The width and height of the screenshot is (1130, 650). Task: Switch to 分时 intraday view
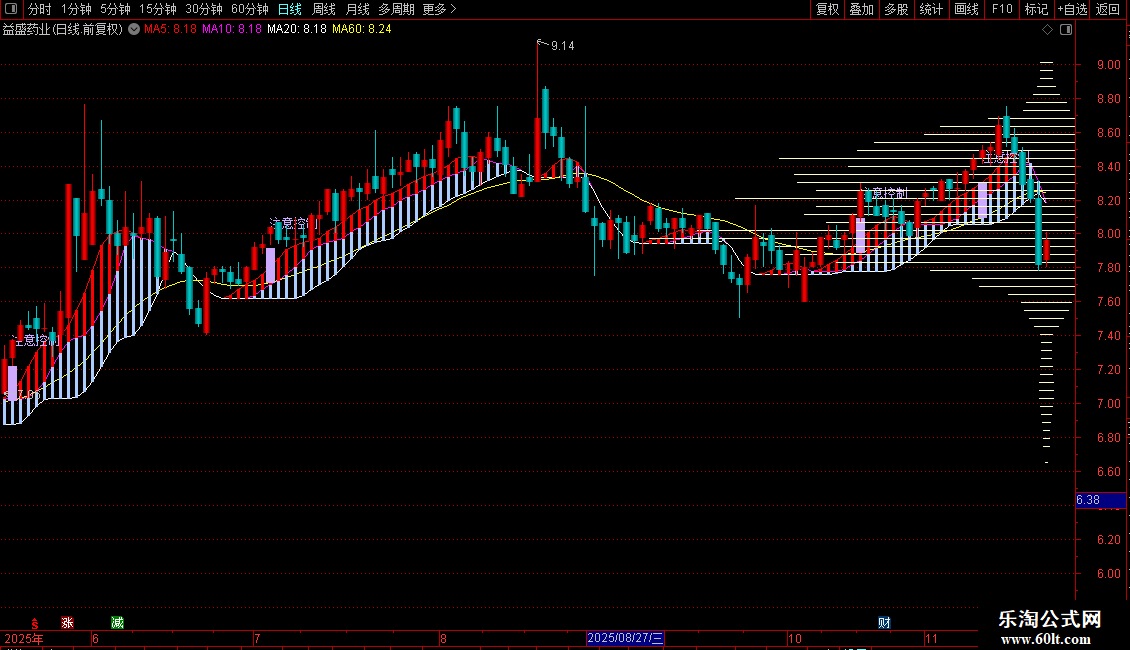point(40,9)
